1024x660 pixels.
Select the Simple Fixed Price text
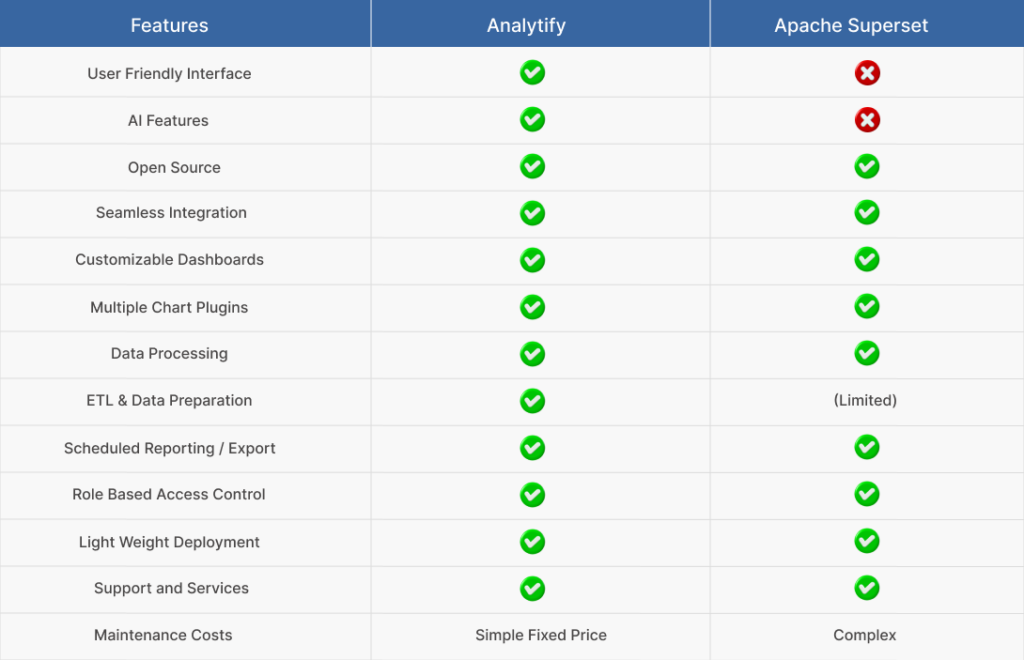[x=541, y=635]
